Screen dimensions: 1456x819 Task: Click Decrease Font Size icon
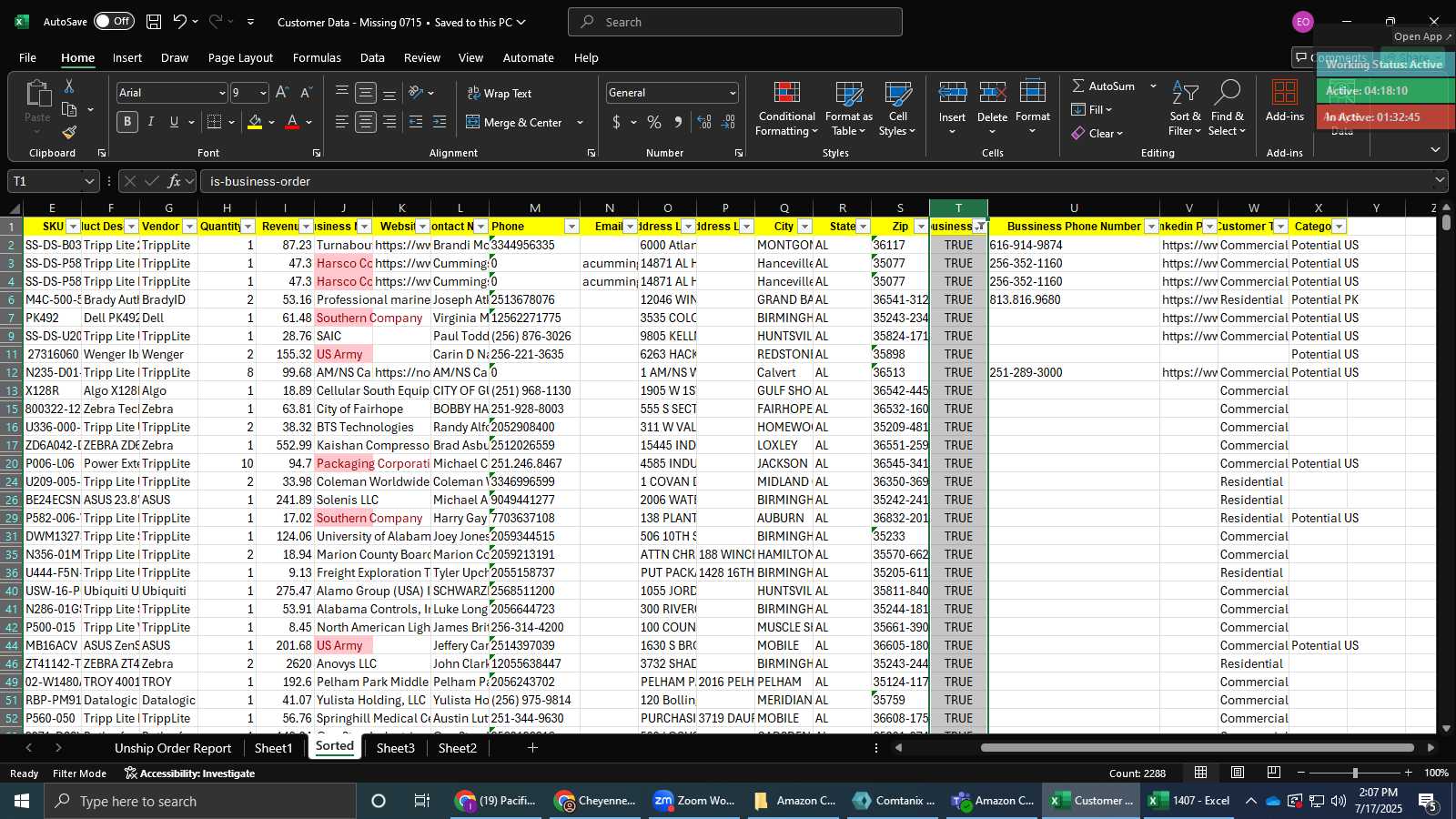tap(306, 92)
